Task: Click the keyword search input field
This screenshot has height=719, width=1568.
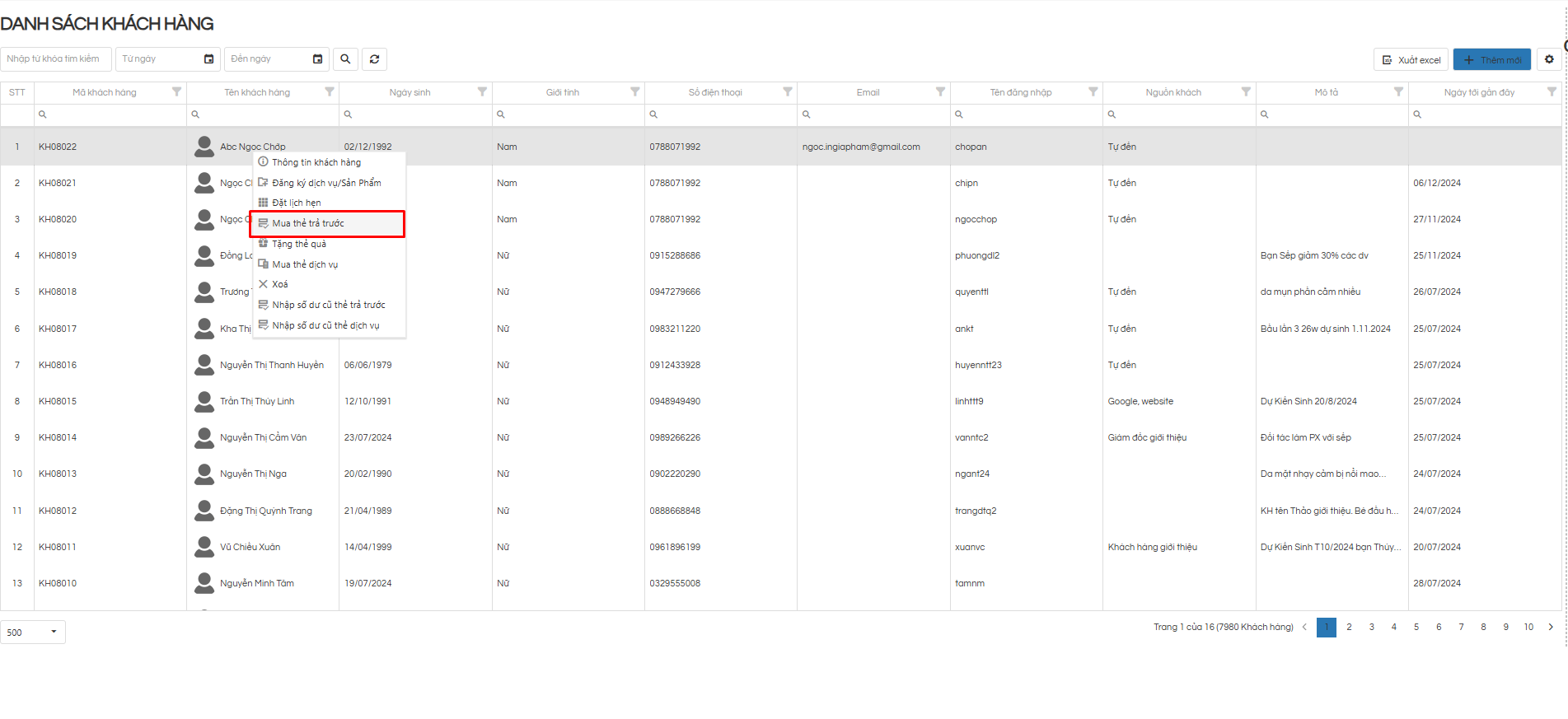Action: [56, 59]
